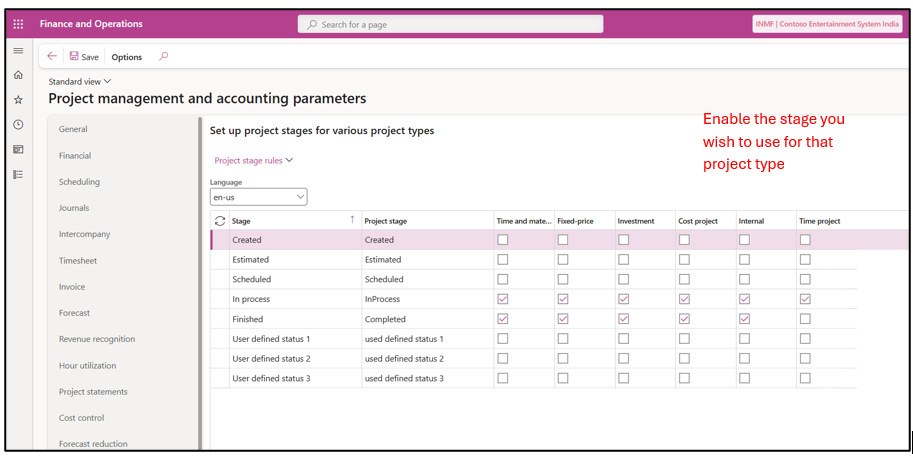The width and height of the screenshot is (913, 457).
Task: Click the company INMF Contoso button
Action: pyautogui.click(x=827, y=24)
